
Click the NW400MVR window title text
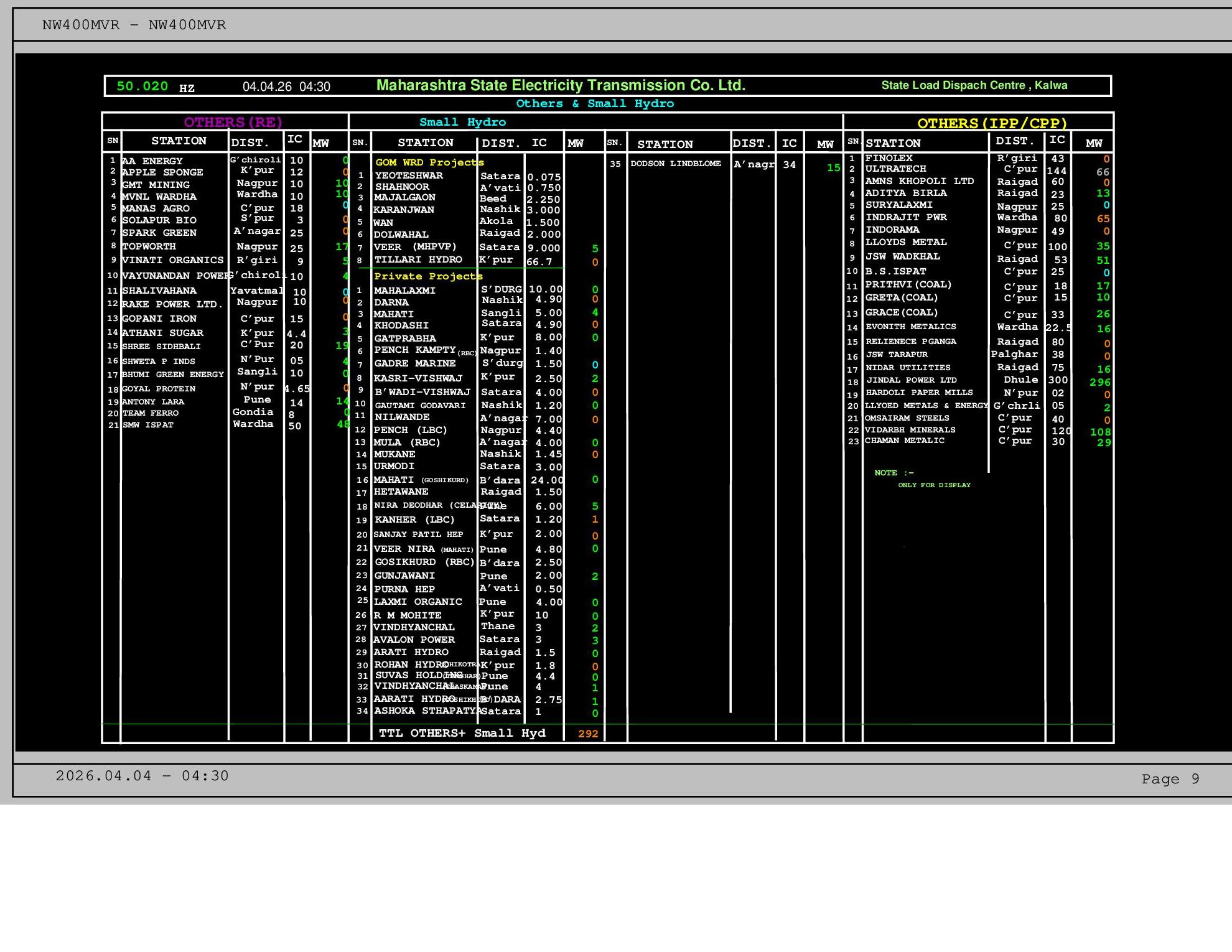coord(134,26)
